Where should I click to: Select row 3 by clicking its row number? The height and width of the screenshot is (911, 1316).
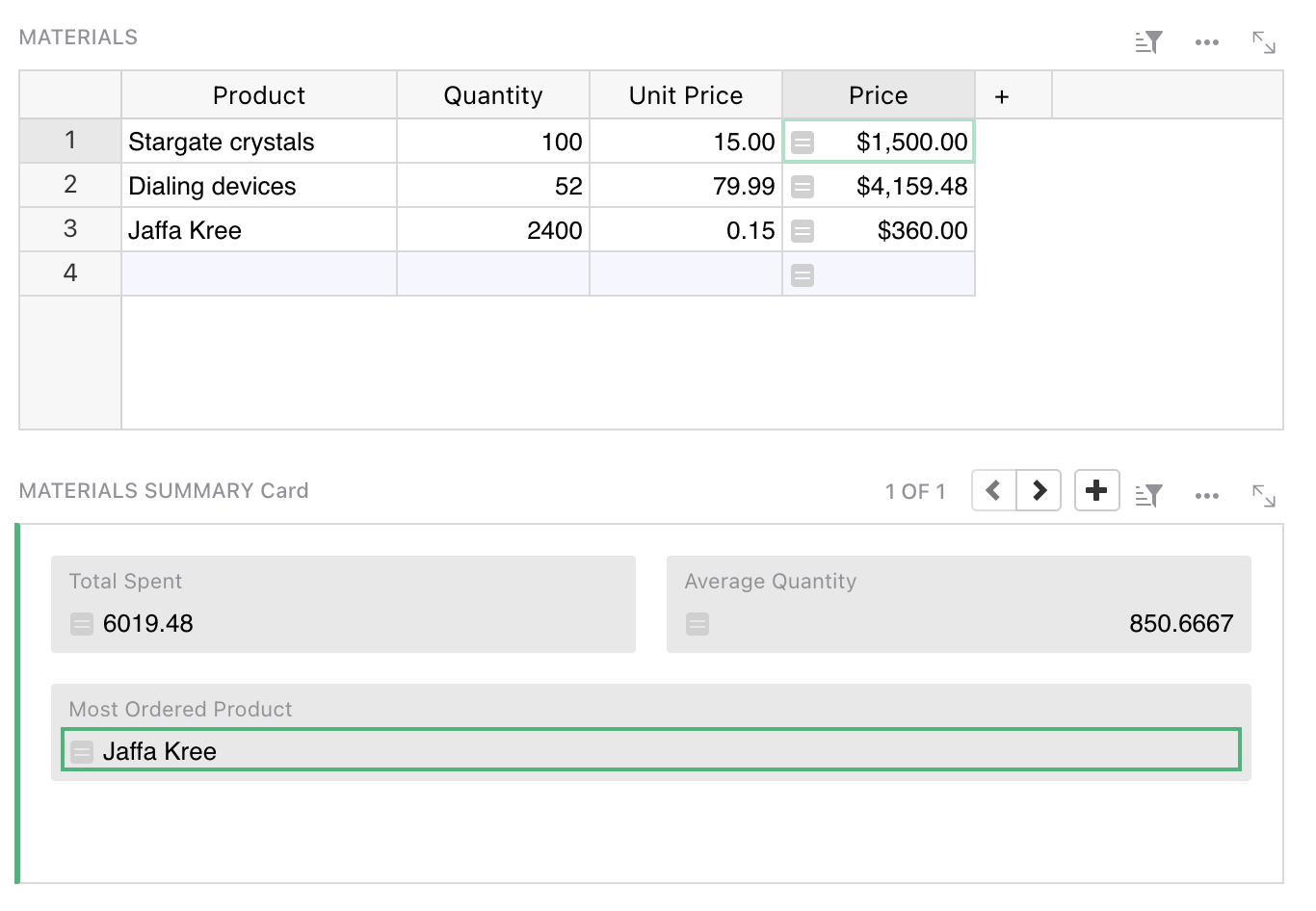pyautogui.click(x=69, y=229)
